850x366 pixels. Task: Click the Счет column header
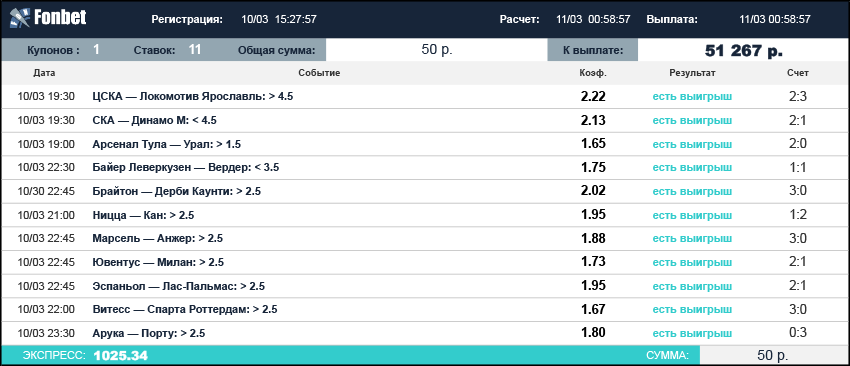798,73
